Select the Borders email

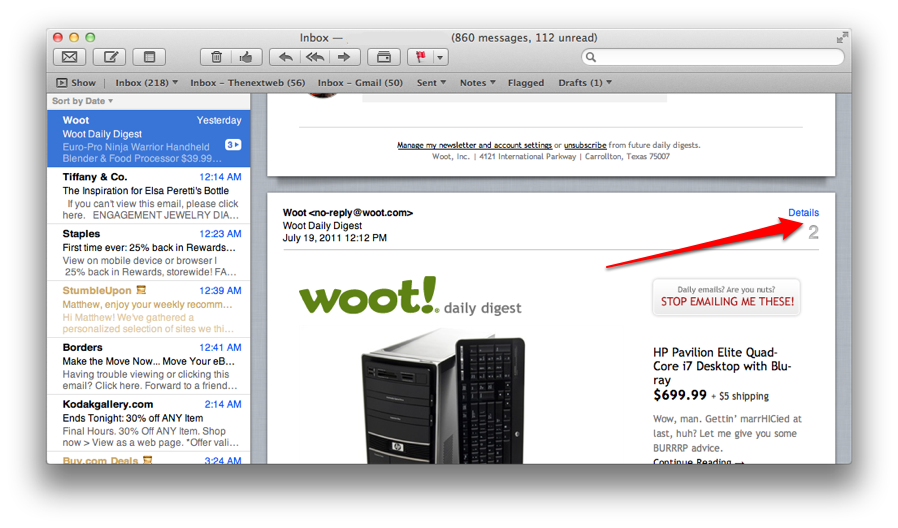[148, 365]
